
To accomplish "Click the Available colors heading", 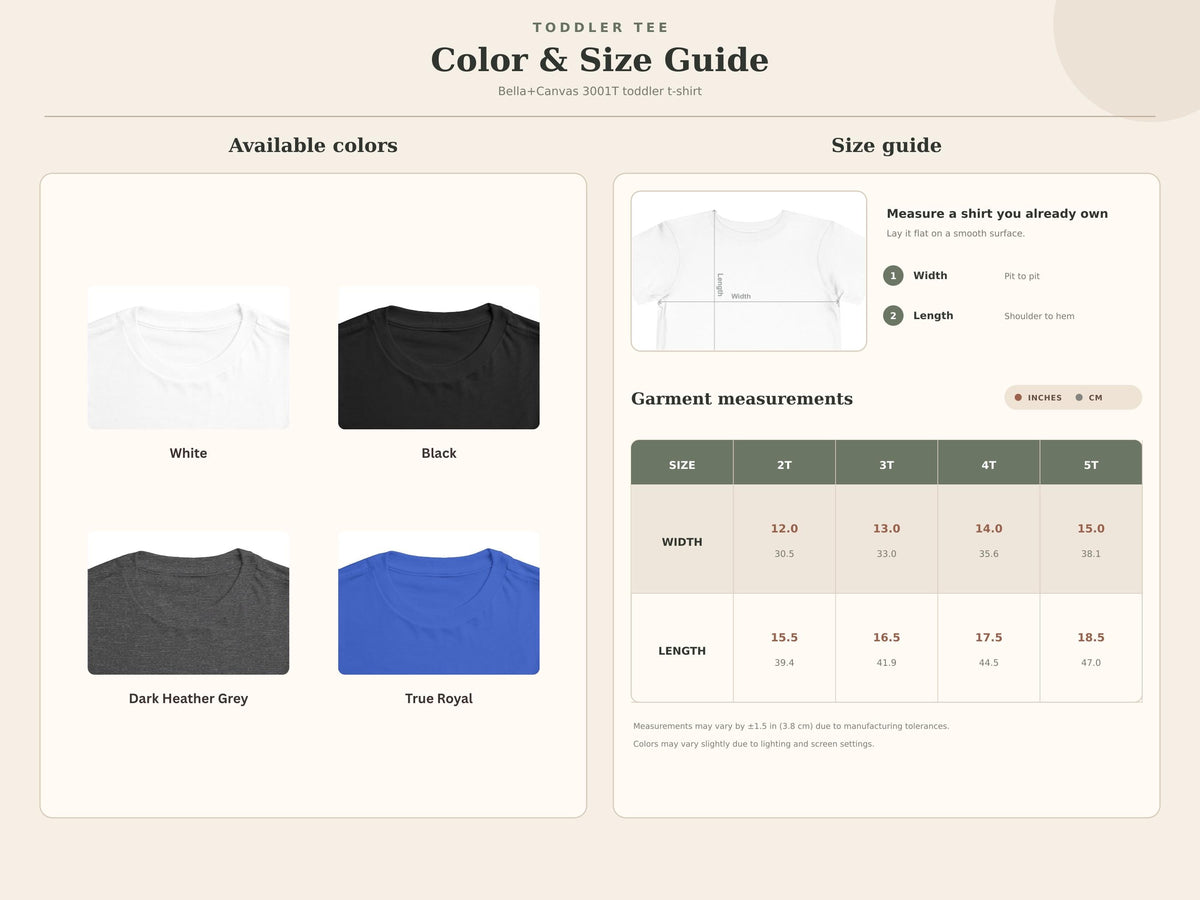I will coord(313,146).
